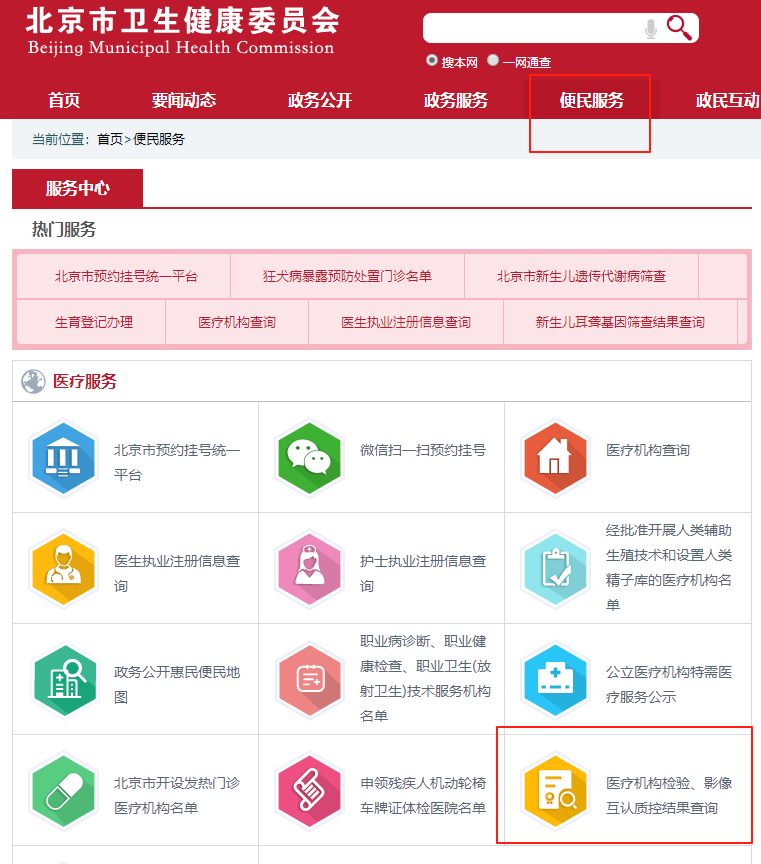Click 公立医疗机构特需医疗服务公示 link text

coord(669,684)
